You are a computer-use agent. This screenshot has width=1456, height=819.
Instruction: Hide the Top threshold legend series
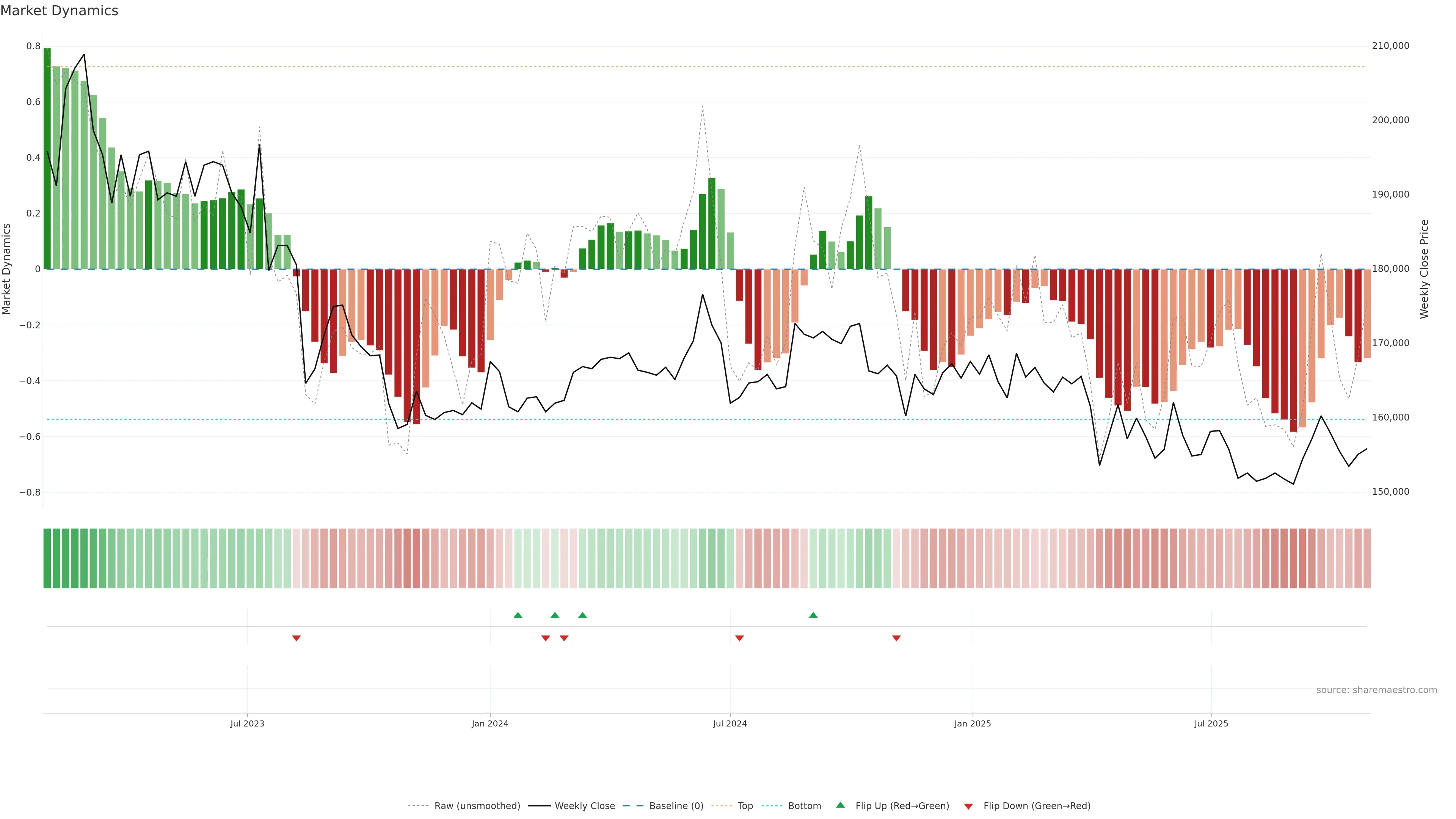(745, 806)
